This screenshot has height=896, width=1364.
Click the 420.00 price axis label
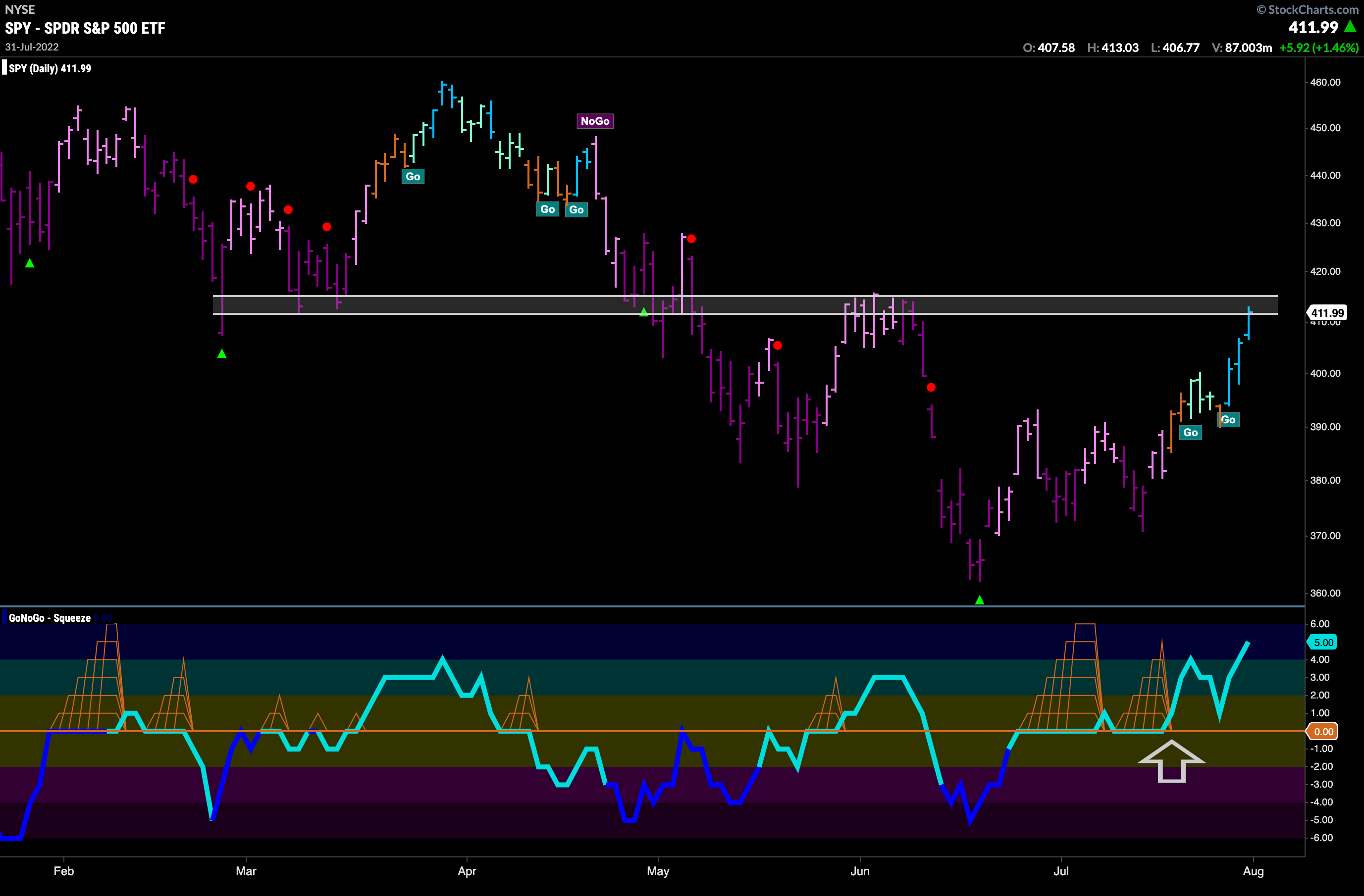click(1325, 271)
